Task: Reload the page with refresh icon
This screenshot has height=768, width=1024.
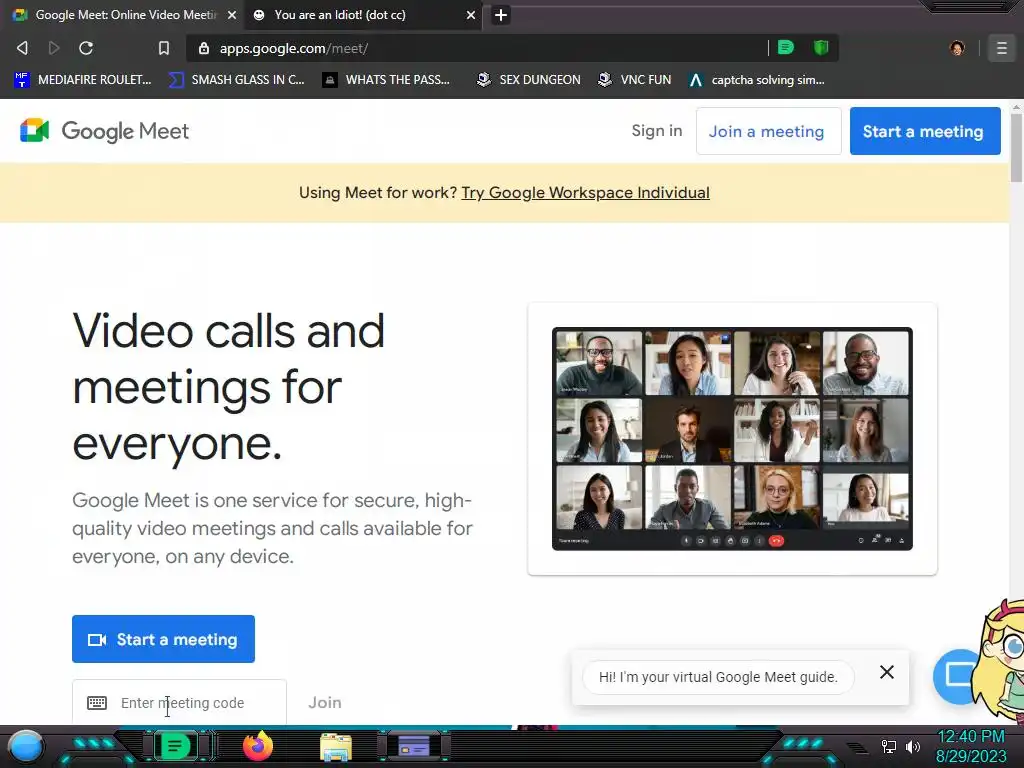Action: point(86,48)
